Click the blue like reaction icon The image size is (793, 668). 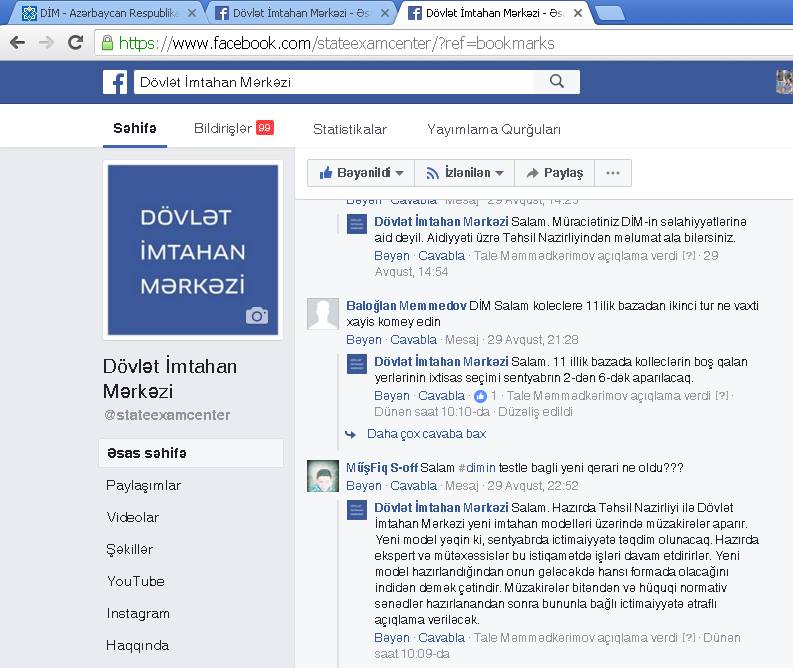tap(480, 396)
